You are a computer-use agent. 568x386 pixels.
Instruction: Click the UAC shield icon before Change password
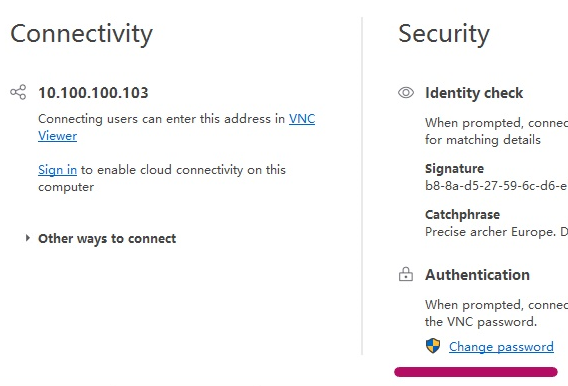click(433, 346)
